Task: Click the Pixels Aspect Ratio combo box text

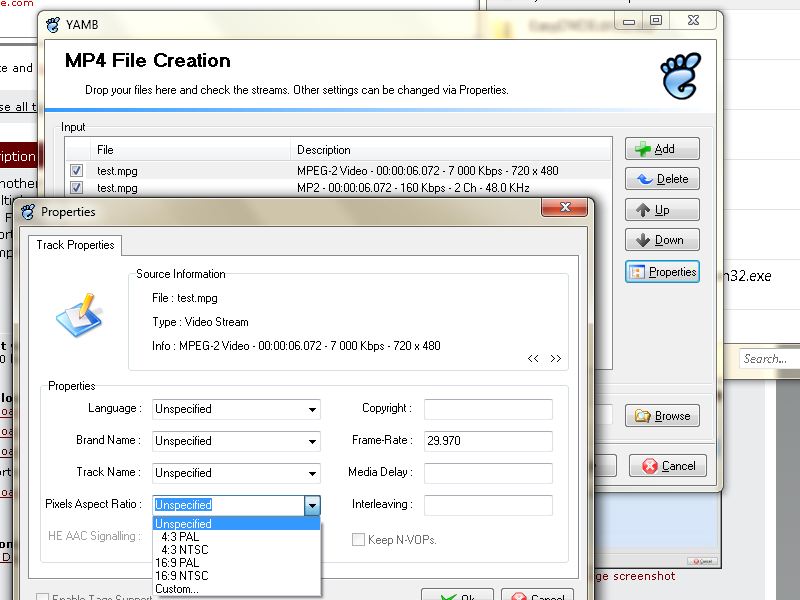Action: [x=229, y=505]
